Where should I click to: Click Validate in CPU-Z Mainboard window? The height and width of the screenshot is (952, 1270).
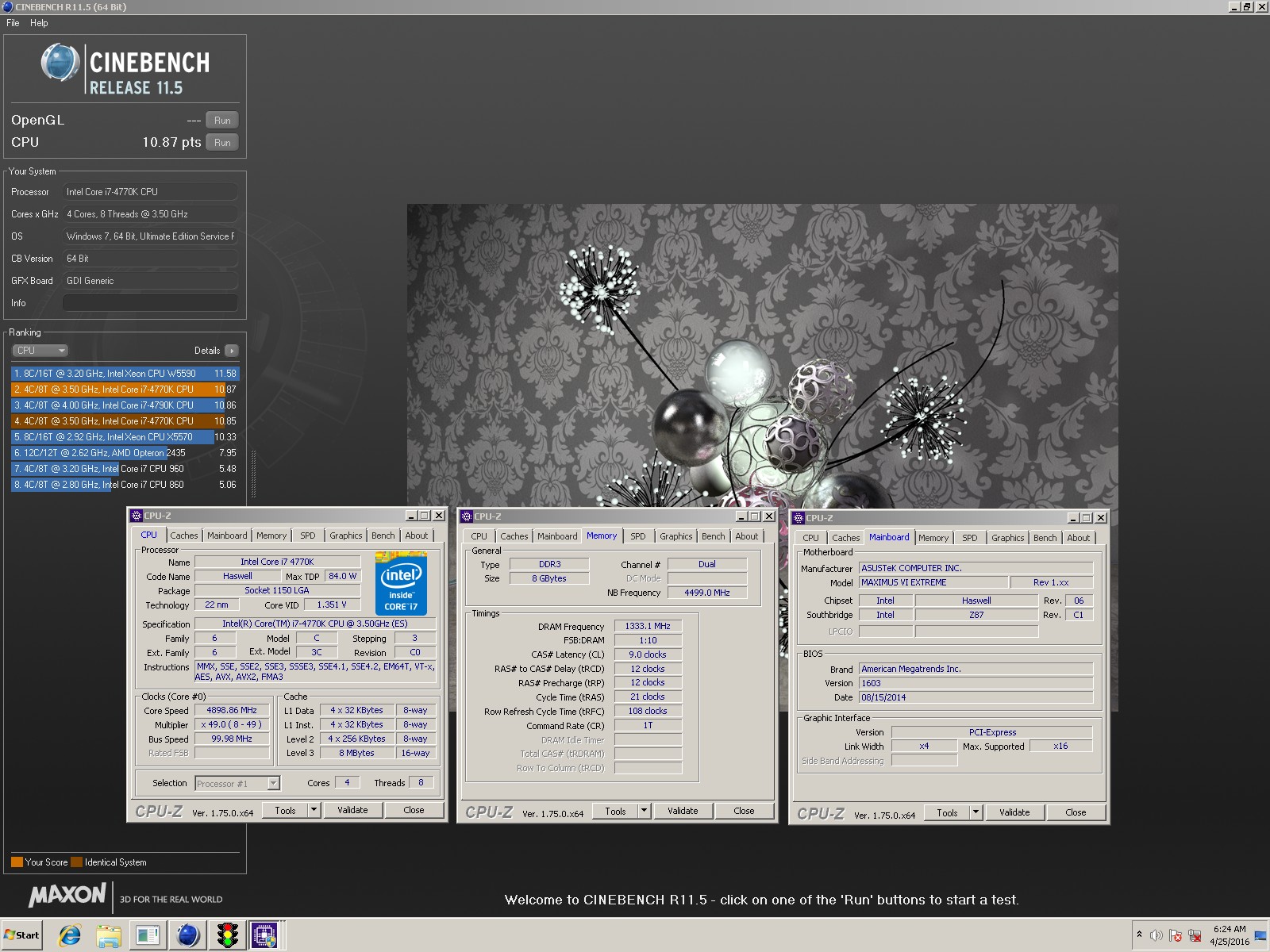(1014, 812)
